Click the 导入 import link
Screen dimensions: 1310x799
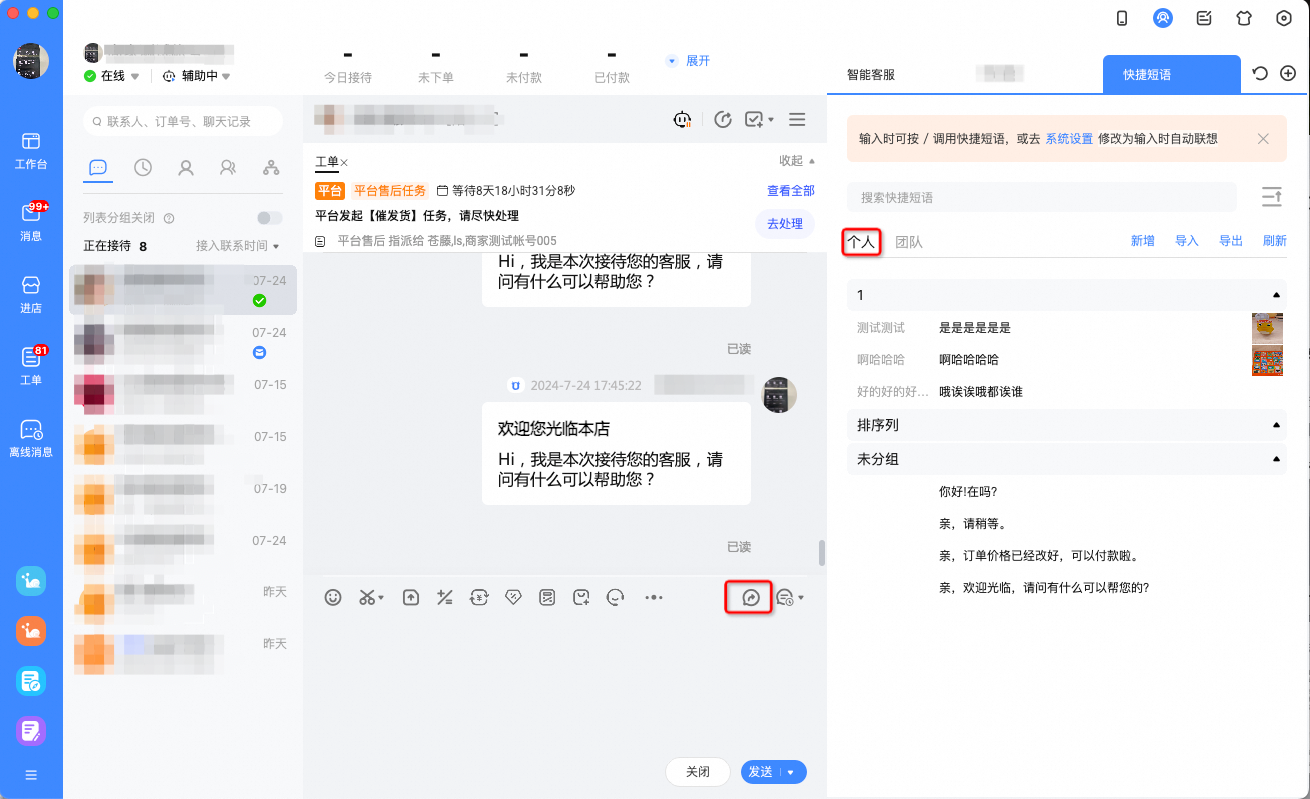[1187, 241]
